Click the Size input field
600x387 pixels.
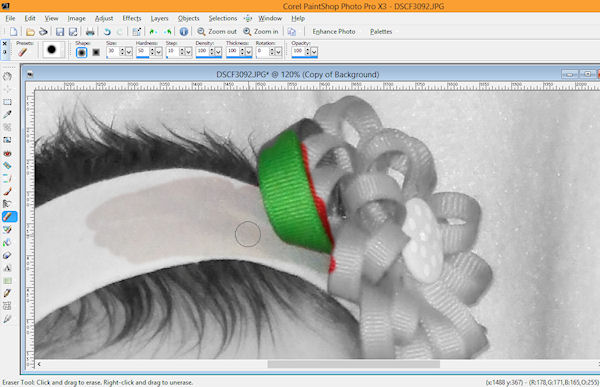click(x=113, y=51)
